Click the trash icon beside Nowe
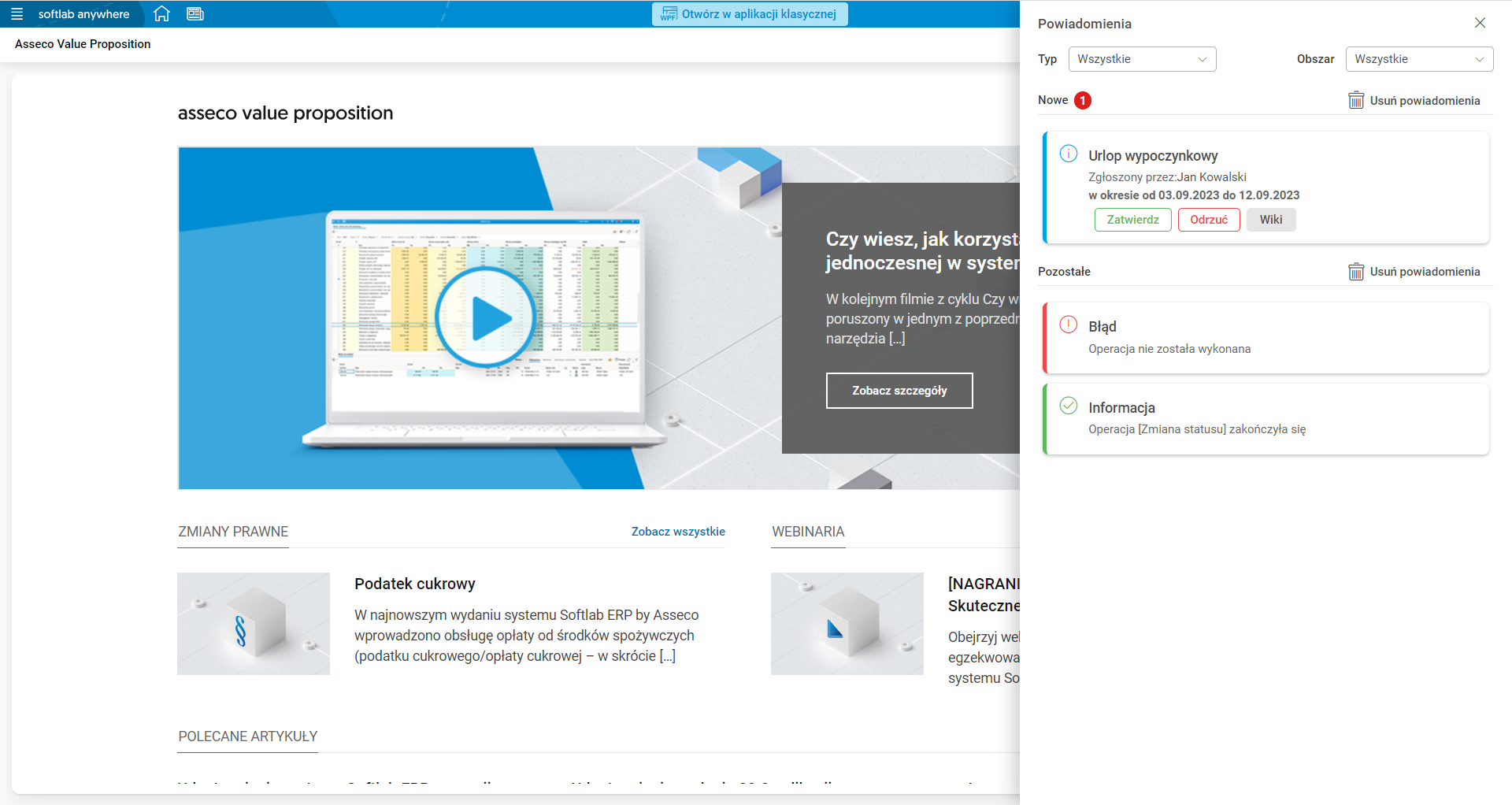 point(1356,100)
